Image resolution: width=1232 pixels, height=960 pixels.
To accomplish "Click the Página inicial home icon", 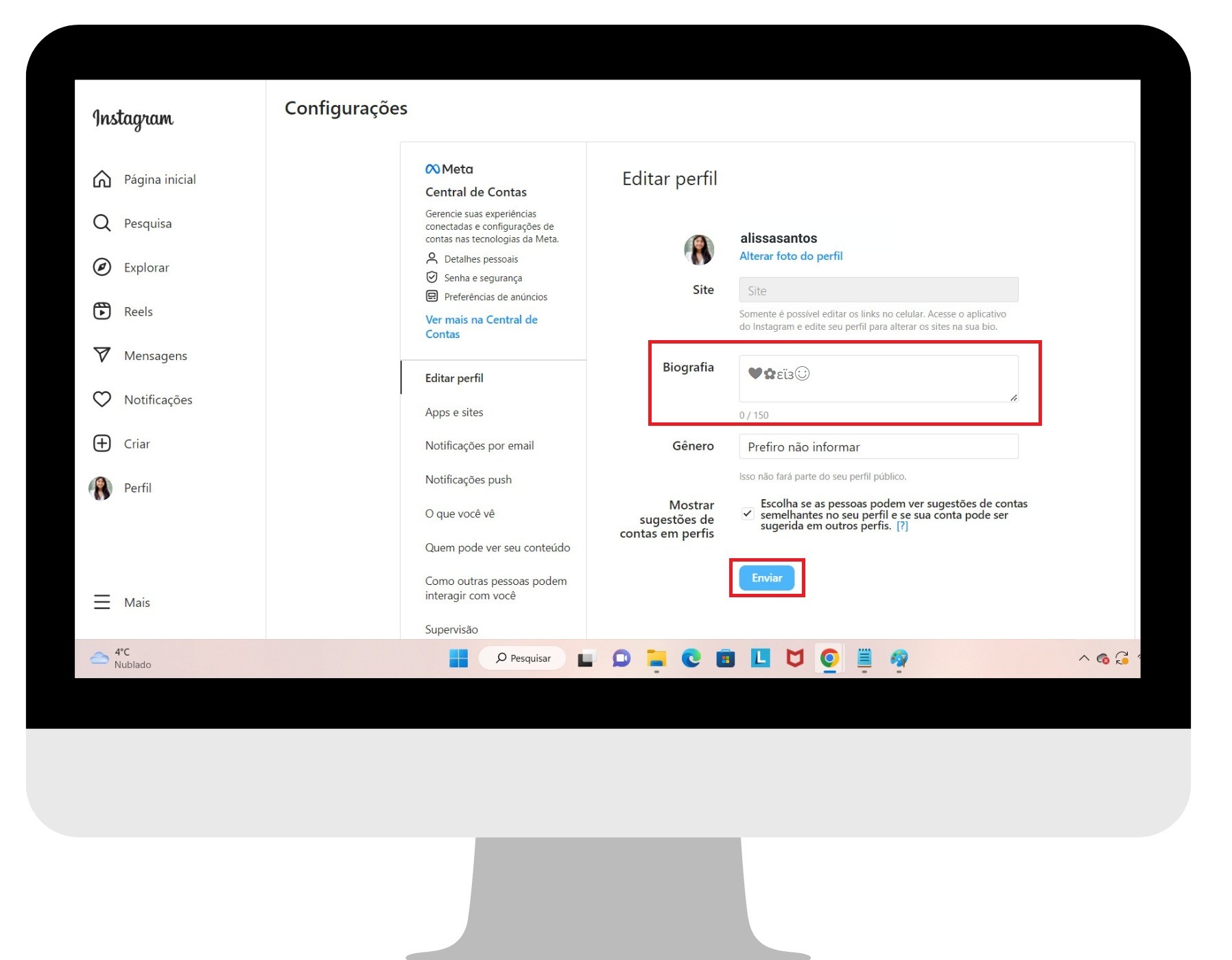I will [x=102, y=179].
